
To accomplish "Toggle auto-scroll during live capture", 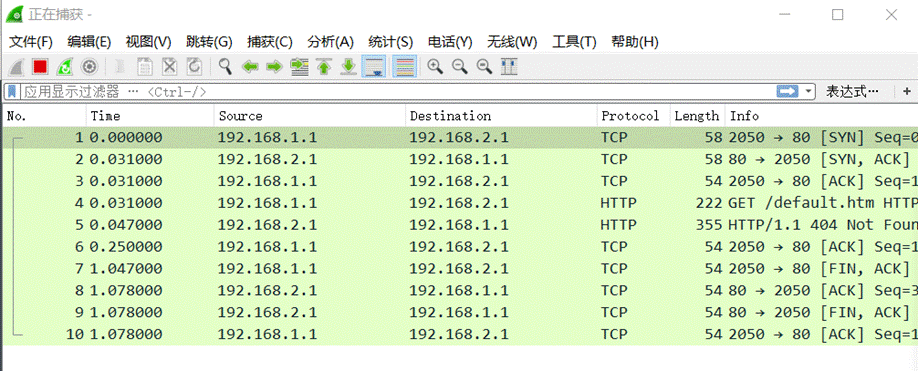I will pos(374,67).
